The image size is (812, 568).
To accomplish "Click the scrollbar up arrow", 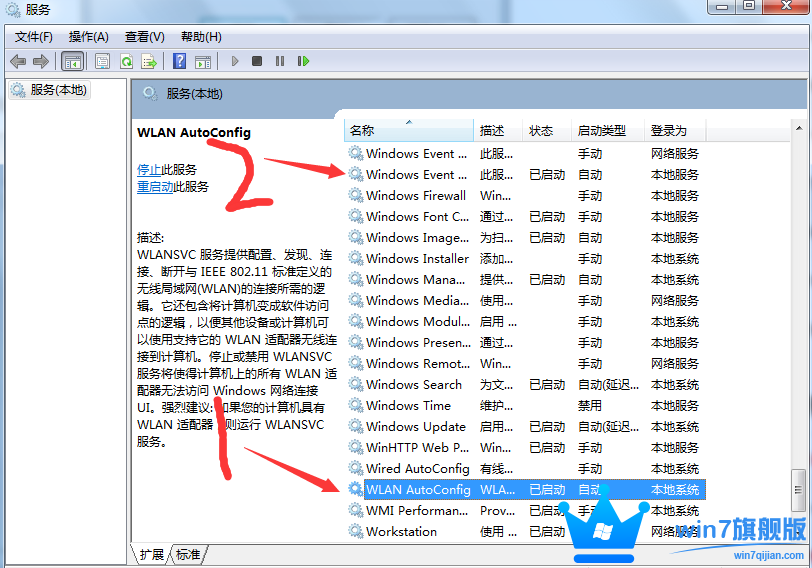I will (799, 128).
